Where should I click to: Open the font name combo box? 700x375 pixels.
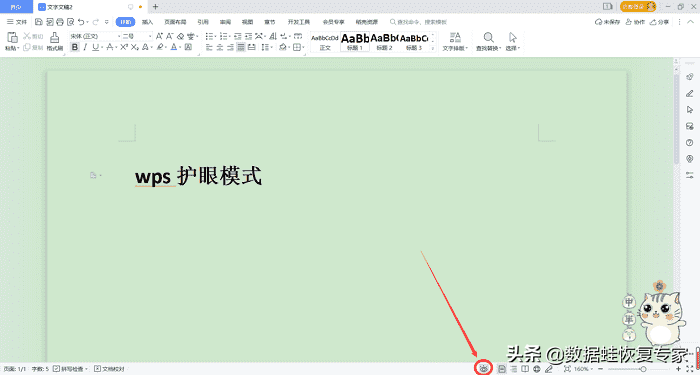(95, 36)
